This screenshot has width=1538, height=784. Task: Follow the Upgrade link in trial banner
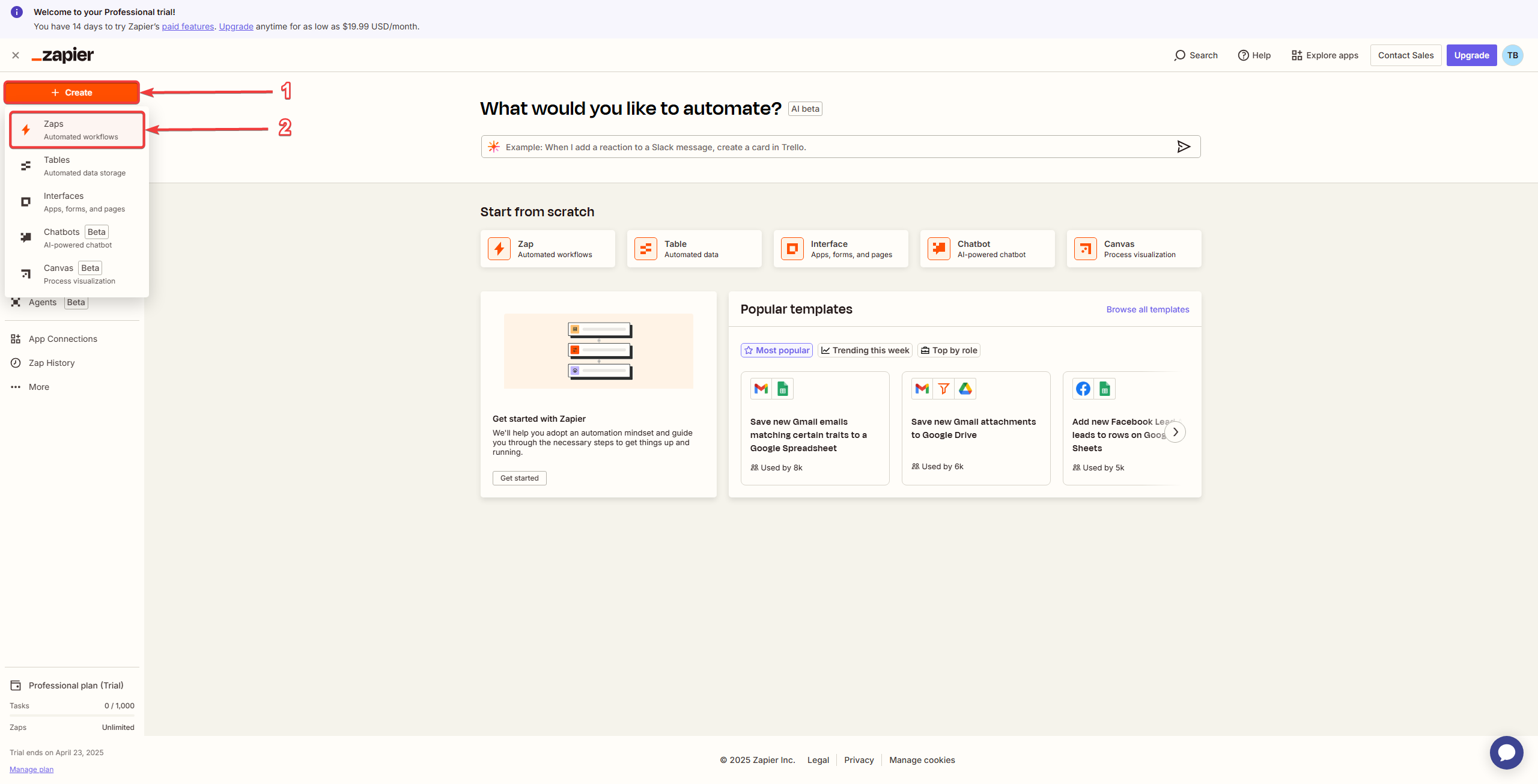point(236,26)
